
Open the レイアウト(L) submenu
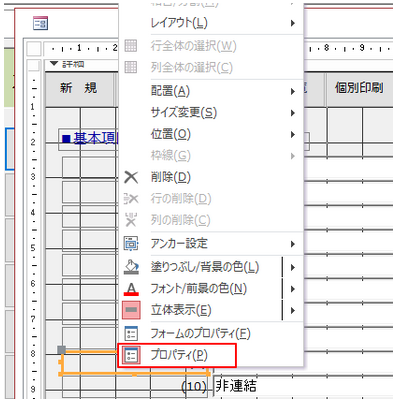coord(211,23)
